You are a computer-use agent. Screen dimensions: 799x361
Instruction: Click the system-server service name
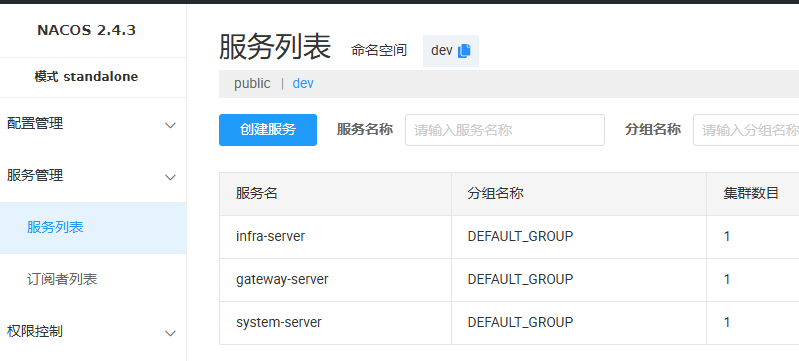coord(279,322)
